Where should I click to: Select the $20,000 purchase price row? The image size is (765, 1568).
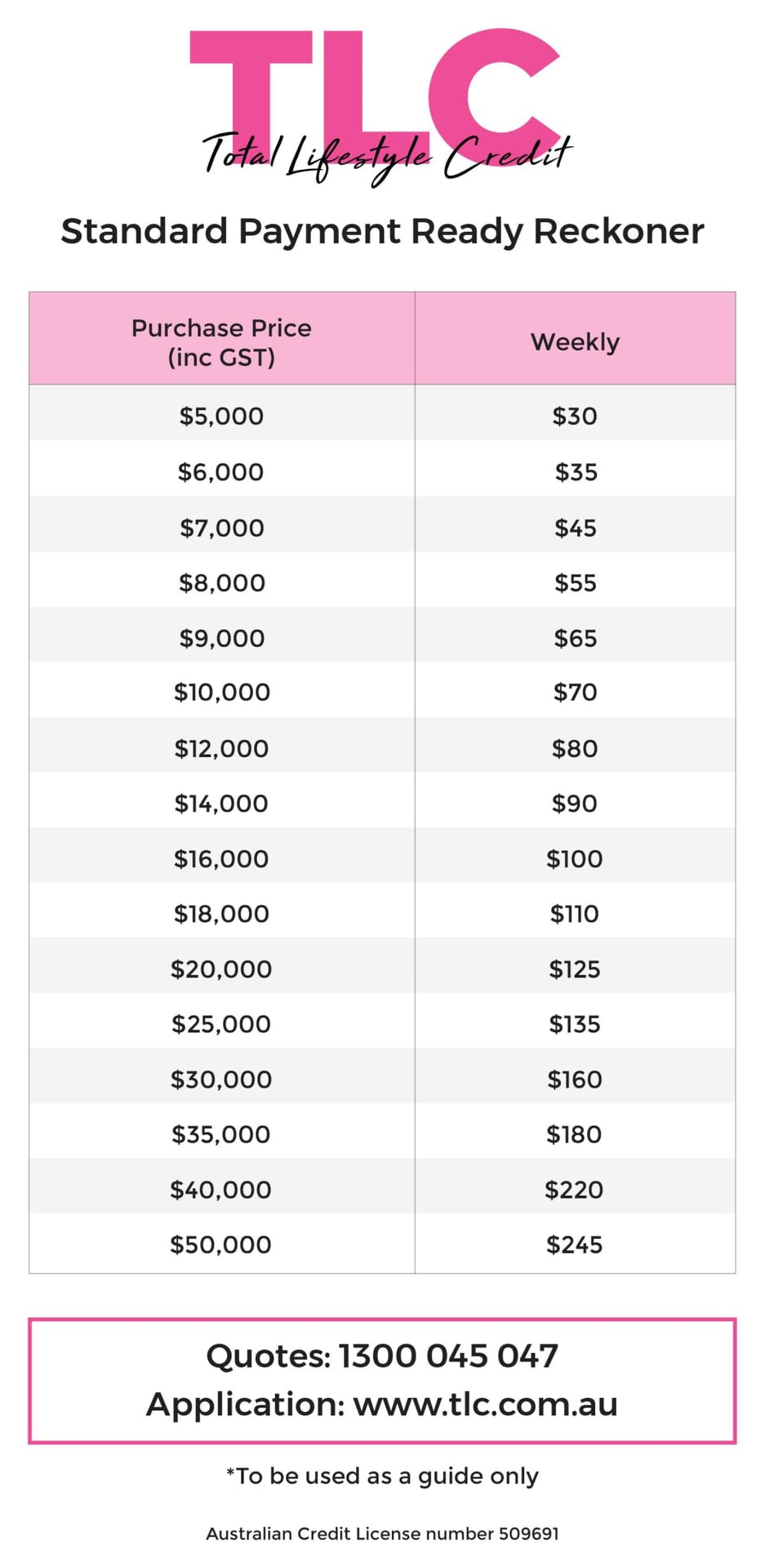382,969
